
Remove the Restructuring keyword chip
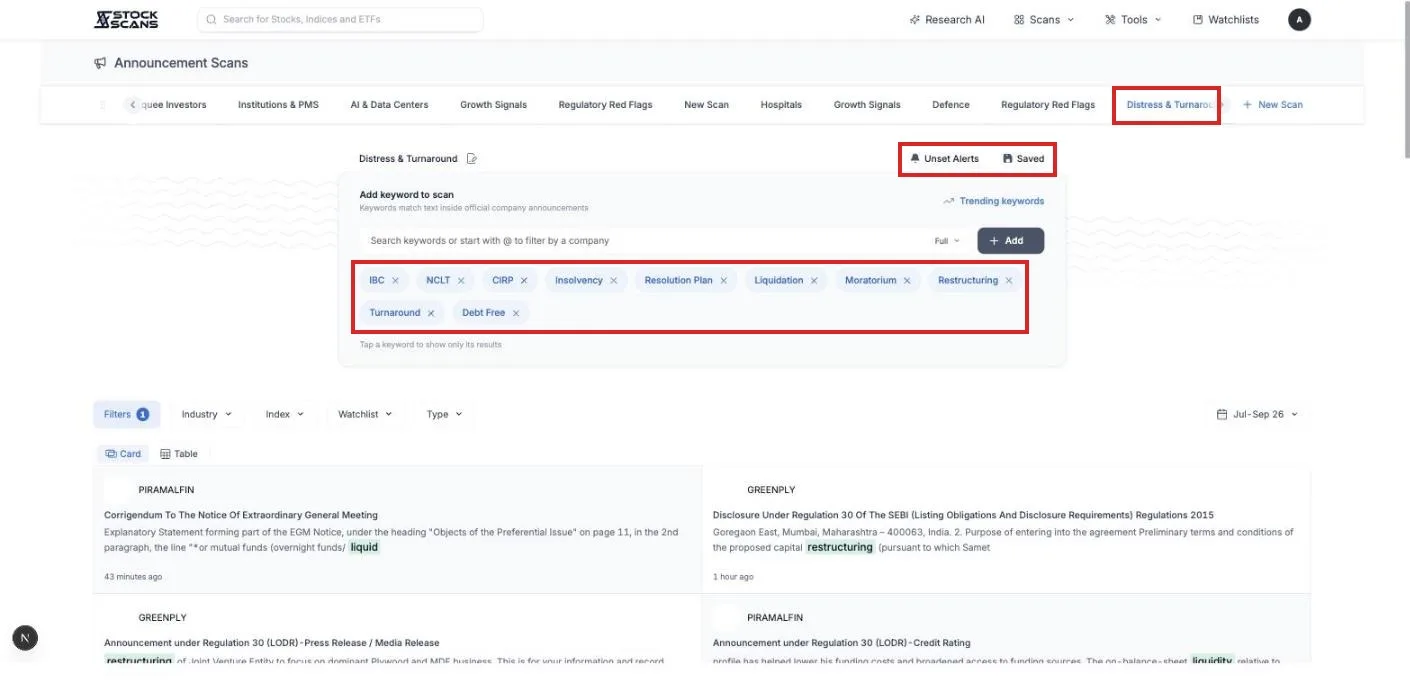[1009, 280]
